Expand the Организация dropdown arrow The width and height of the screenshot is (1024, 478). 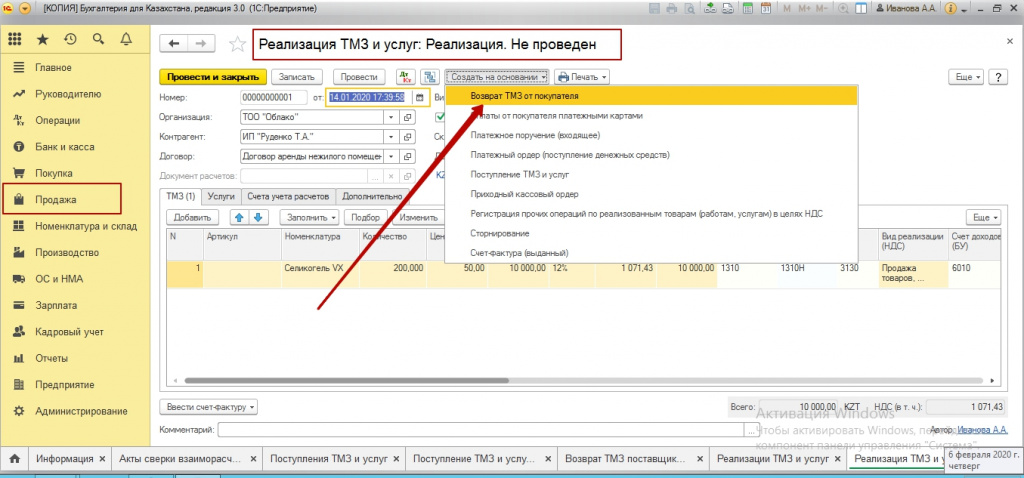click(x=391, y=118)
